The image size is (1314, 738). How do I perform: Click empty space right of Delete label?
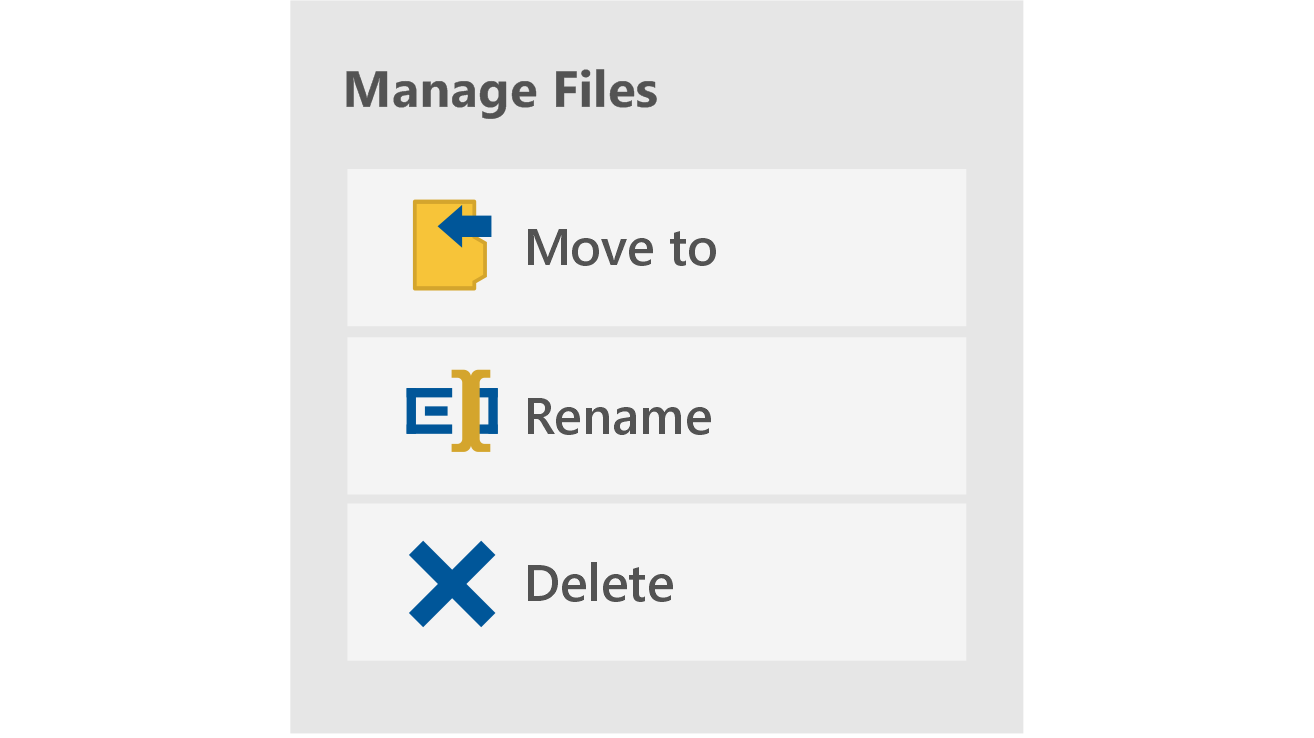(840, 582)
